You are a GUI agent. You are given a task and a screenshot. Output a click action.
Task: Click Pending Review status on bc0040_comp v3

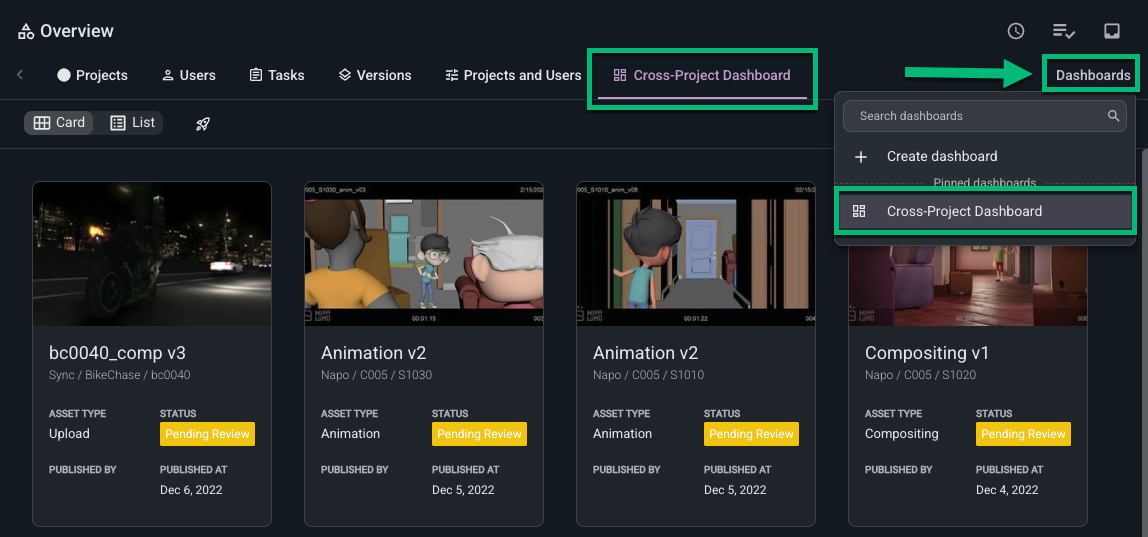point(207,434)
